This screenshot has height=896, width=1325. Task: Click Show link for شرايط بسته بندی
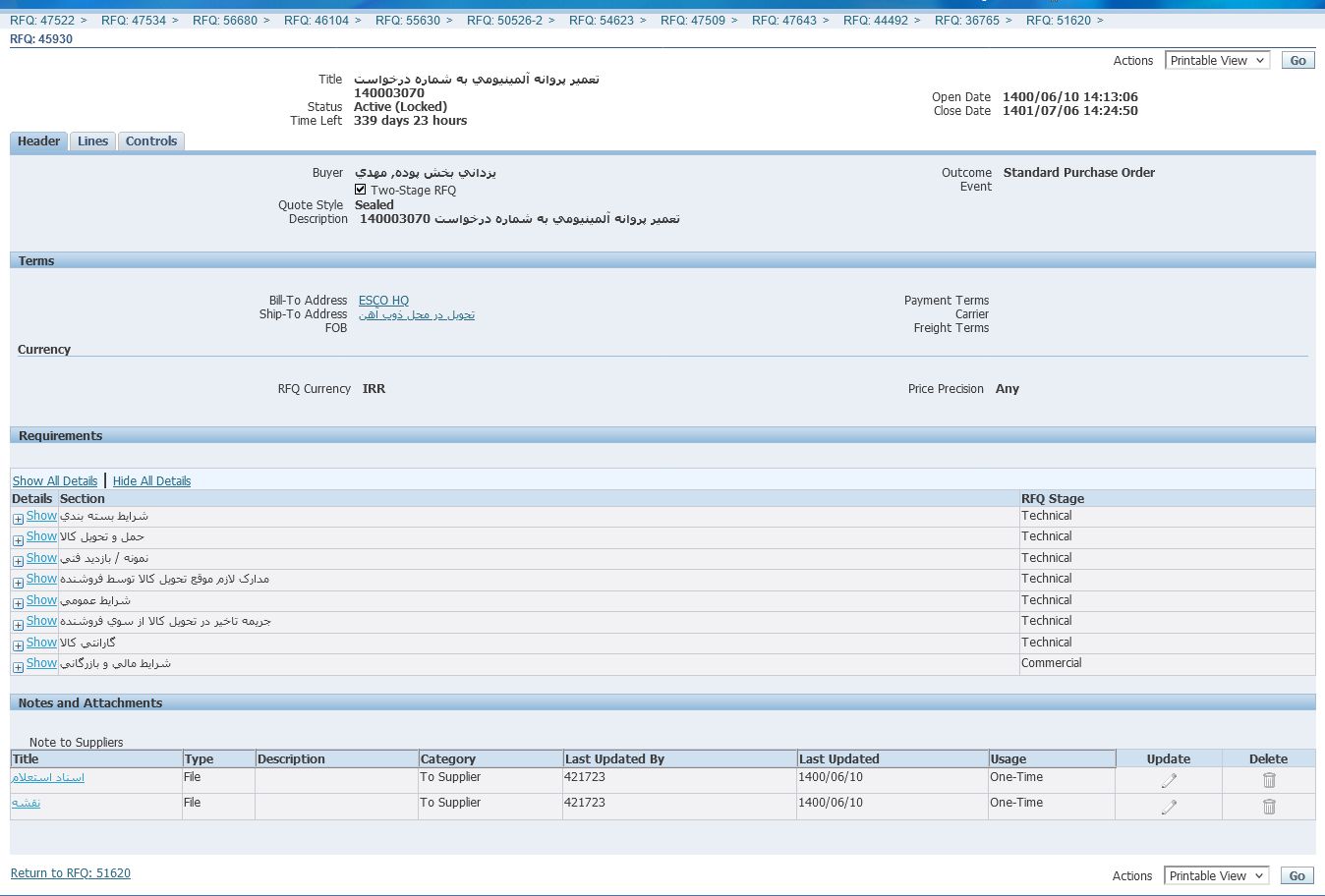pyautogui.click(x=41, y=516)
